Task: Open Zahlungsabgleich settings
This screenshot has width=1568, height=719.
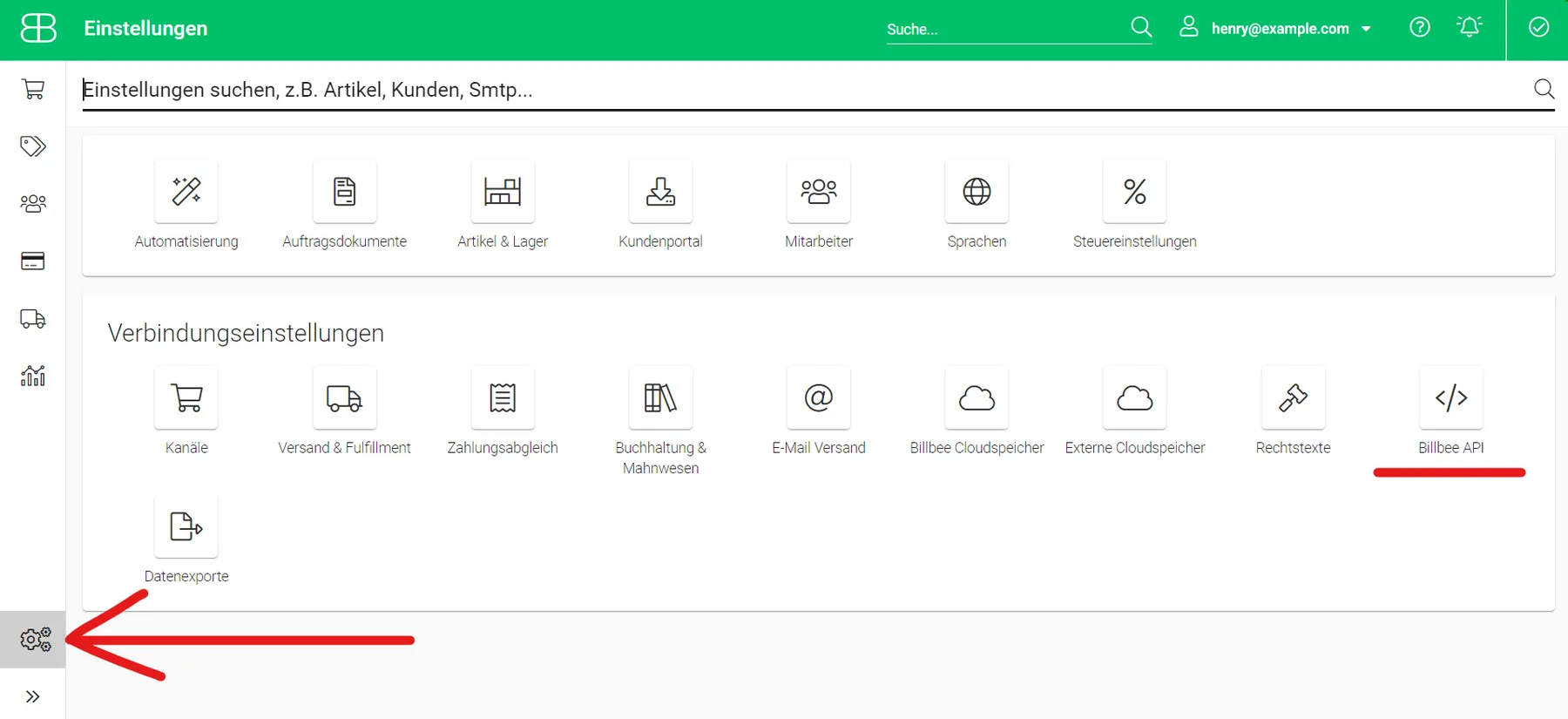Action: 503,398
